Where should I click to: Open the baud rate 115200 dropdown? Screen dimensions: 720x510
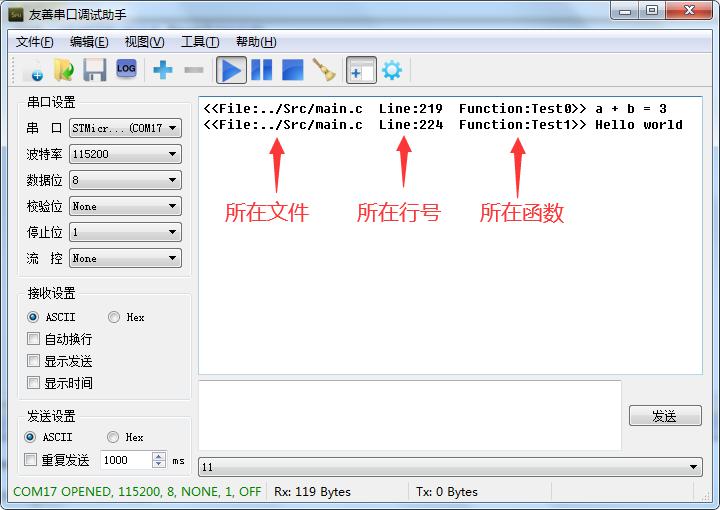[125, 154]
